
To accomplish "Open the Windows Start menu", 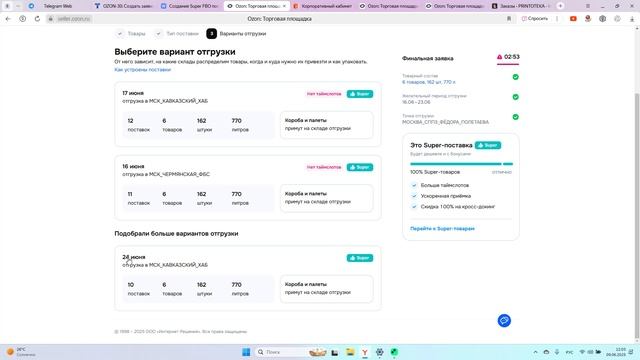I will 246,352.
